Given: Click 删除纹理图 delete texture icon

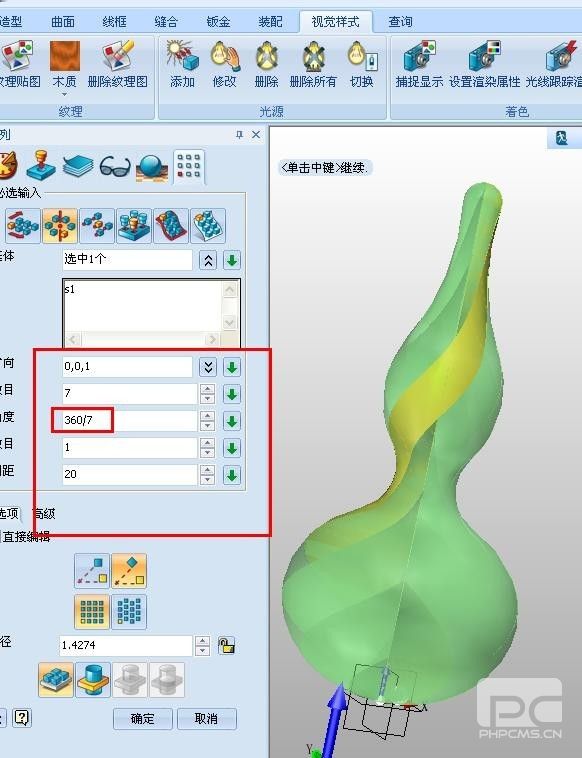Looking at the screenshot, I should [117, 65].
